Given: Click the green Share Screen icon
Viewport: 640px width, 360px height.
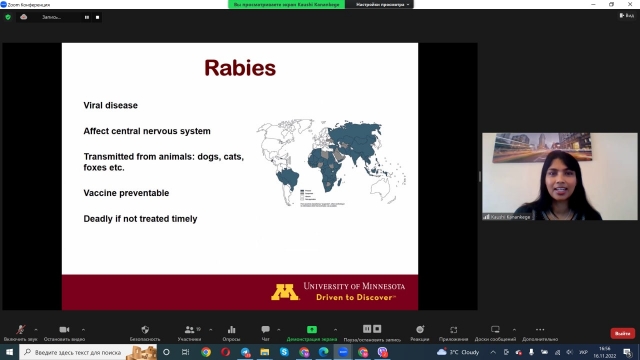Looking at the screenshot, I should click(x=312, y=329).
